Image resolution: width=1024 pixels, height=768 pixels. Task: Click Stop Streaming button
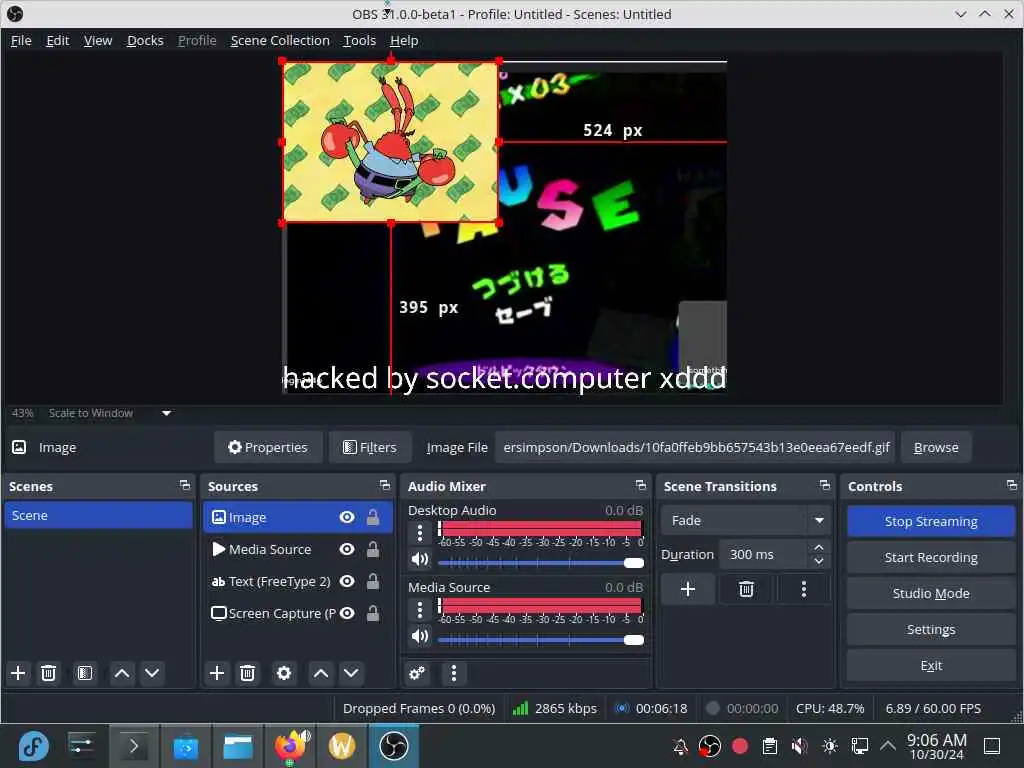(931, 521)
